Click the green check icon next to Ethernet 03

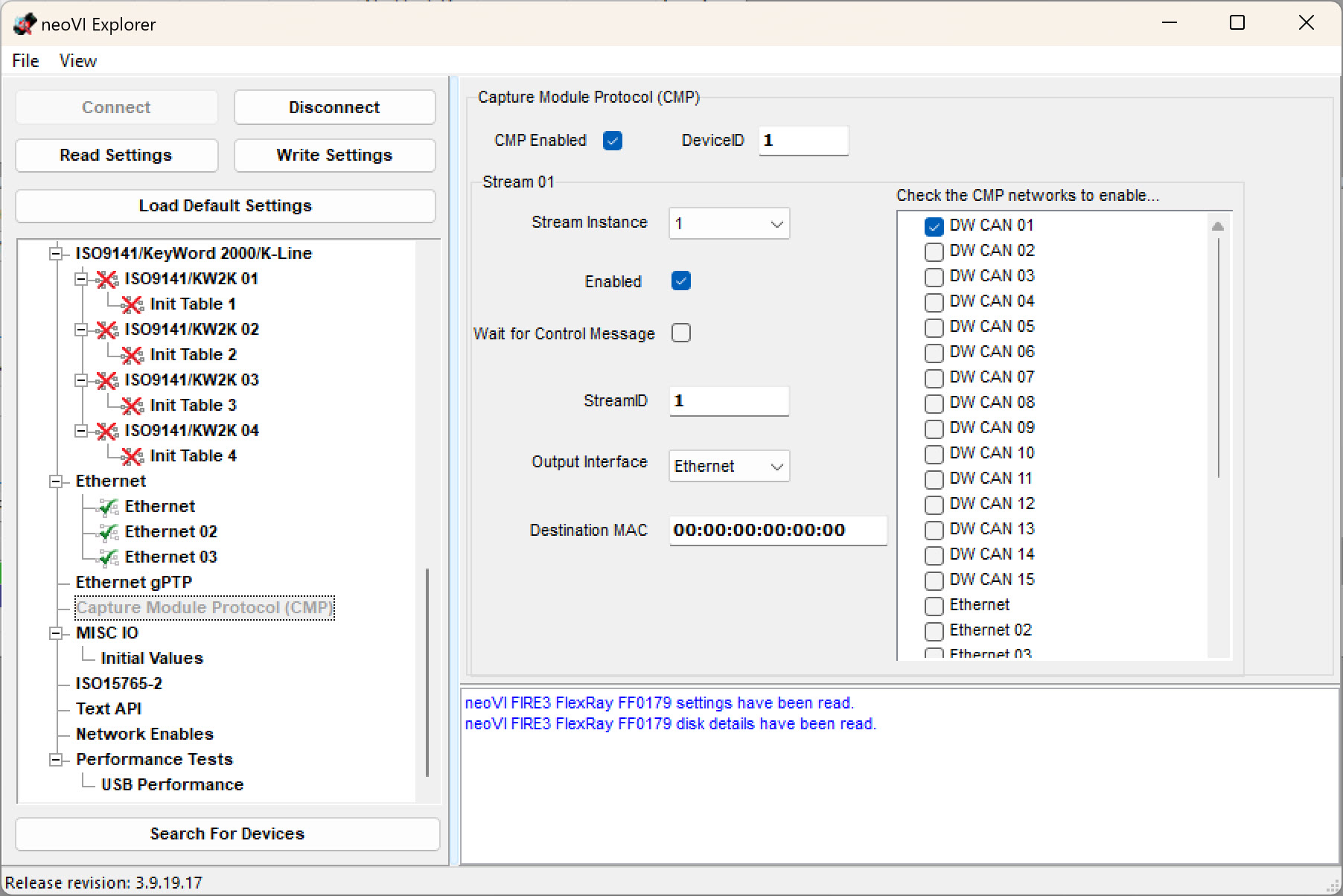click(109, 557)
